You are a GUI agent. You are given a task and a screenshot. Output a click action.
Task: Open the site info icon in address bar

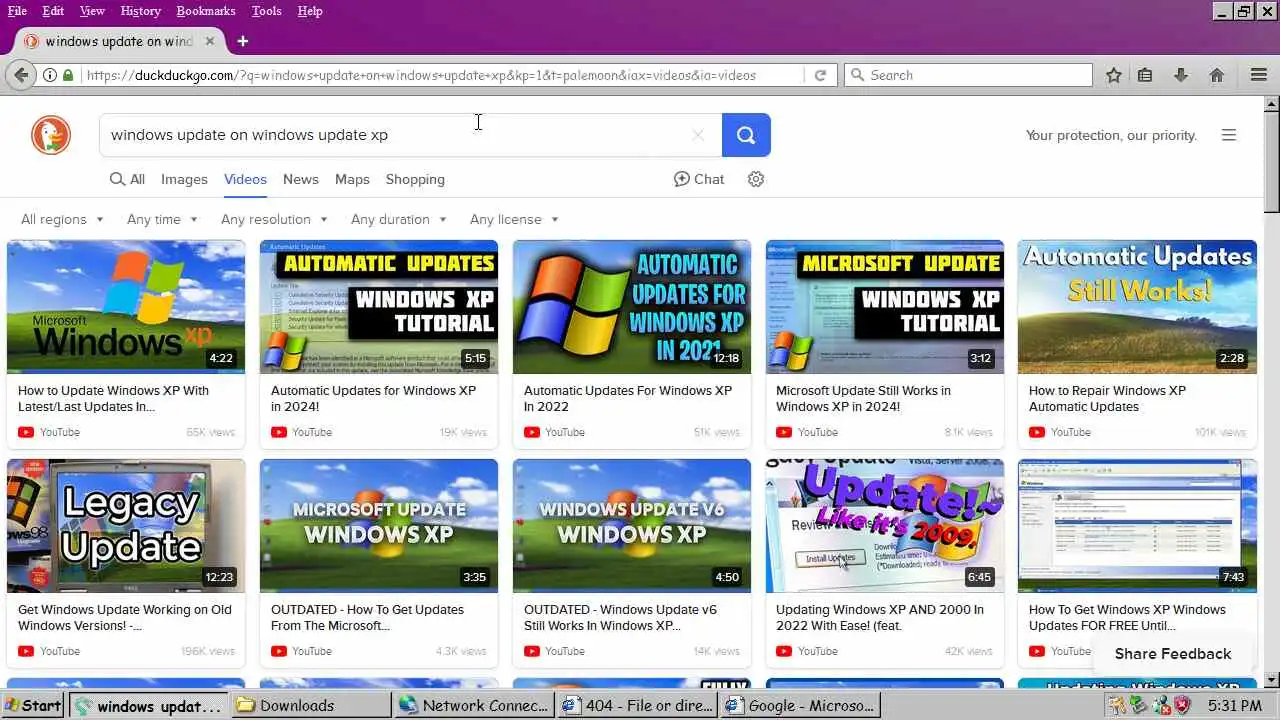(49, 75)
